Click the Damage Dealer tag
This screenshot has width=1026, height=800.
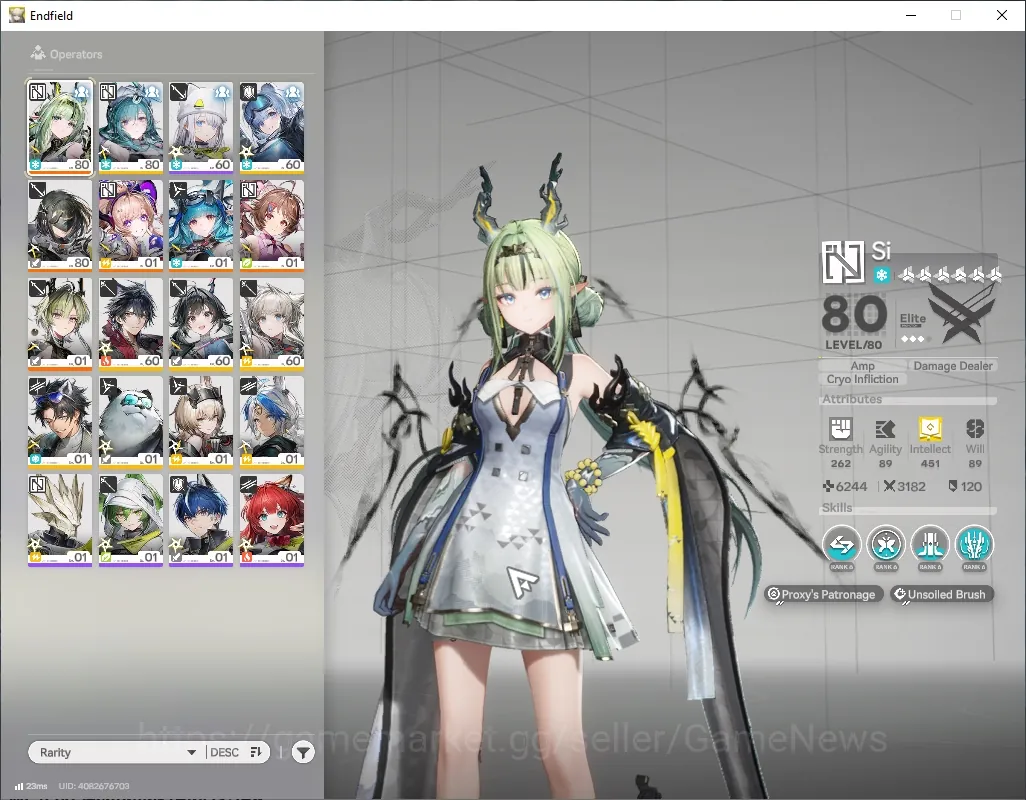pyautogui.click(x=953, y=366)
